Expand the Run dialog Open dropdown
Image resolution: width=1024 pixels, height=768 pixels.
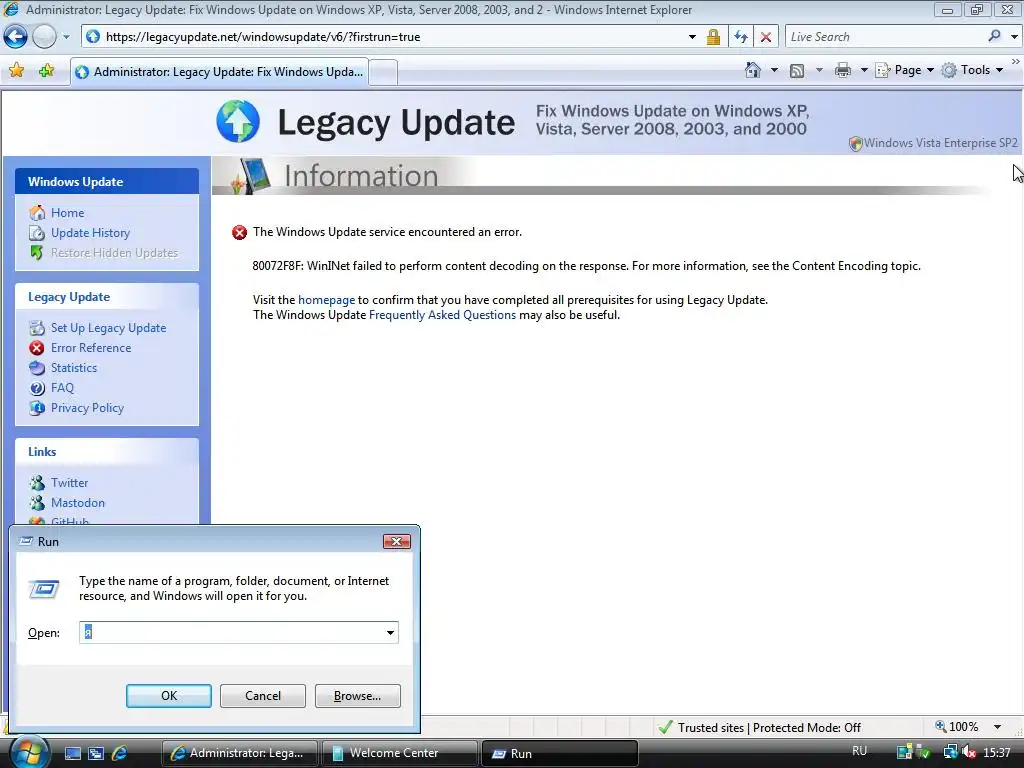tap(390, 632)
